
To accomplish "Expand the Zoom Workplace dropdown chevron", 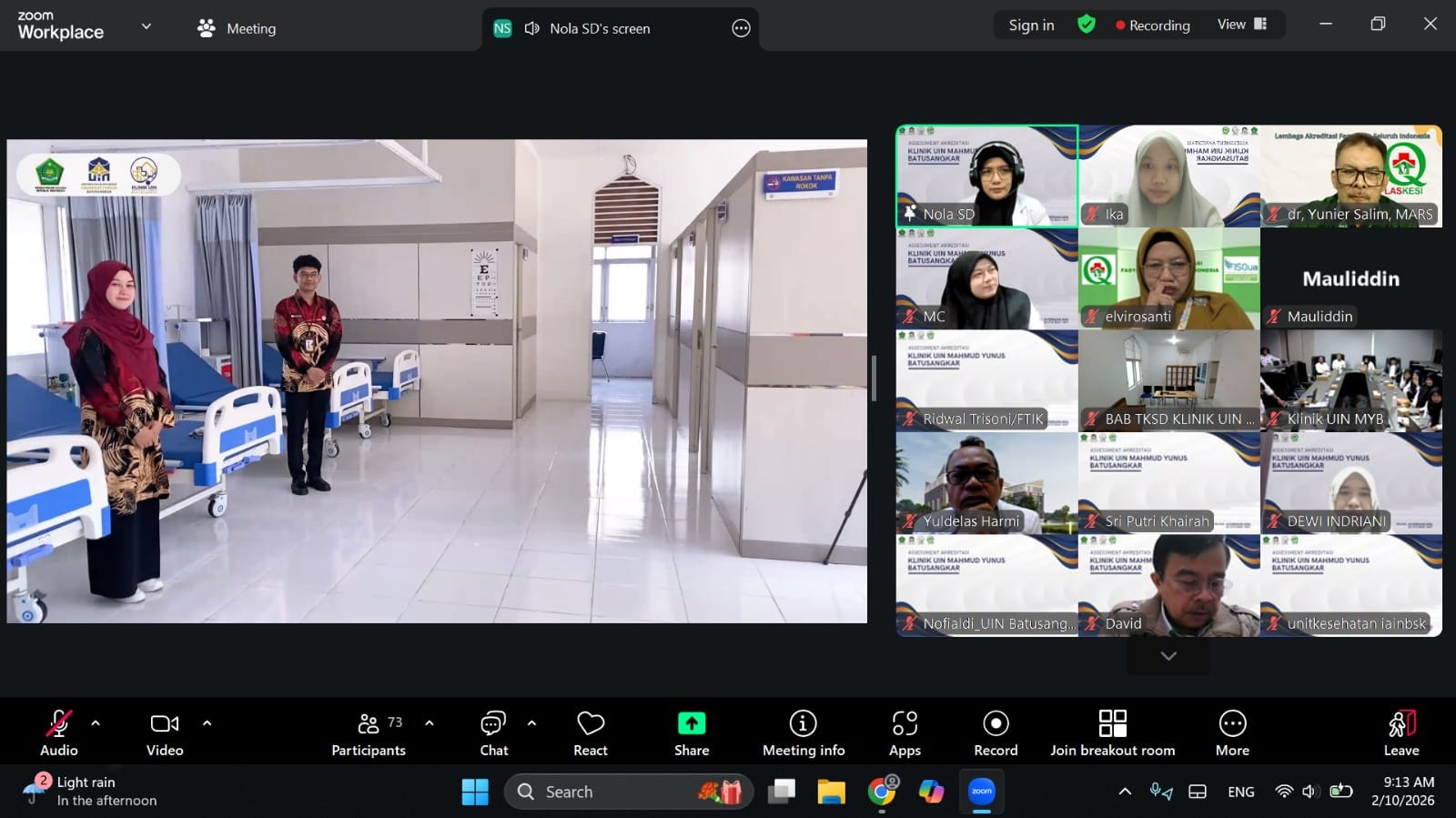I will click(146, 27).
